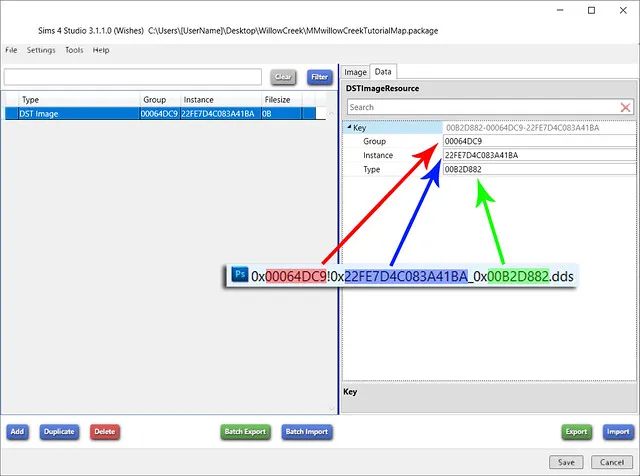Image resolution: width=640 pixels, height=476 pixels.
Task: Switch to the Data tab
Action: (383, 71)
